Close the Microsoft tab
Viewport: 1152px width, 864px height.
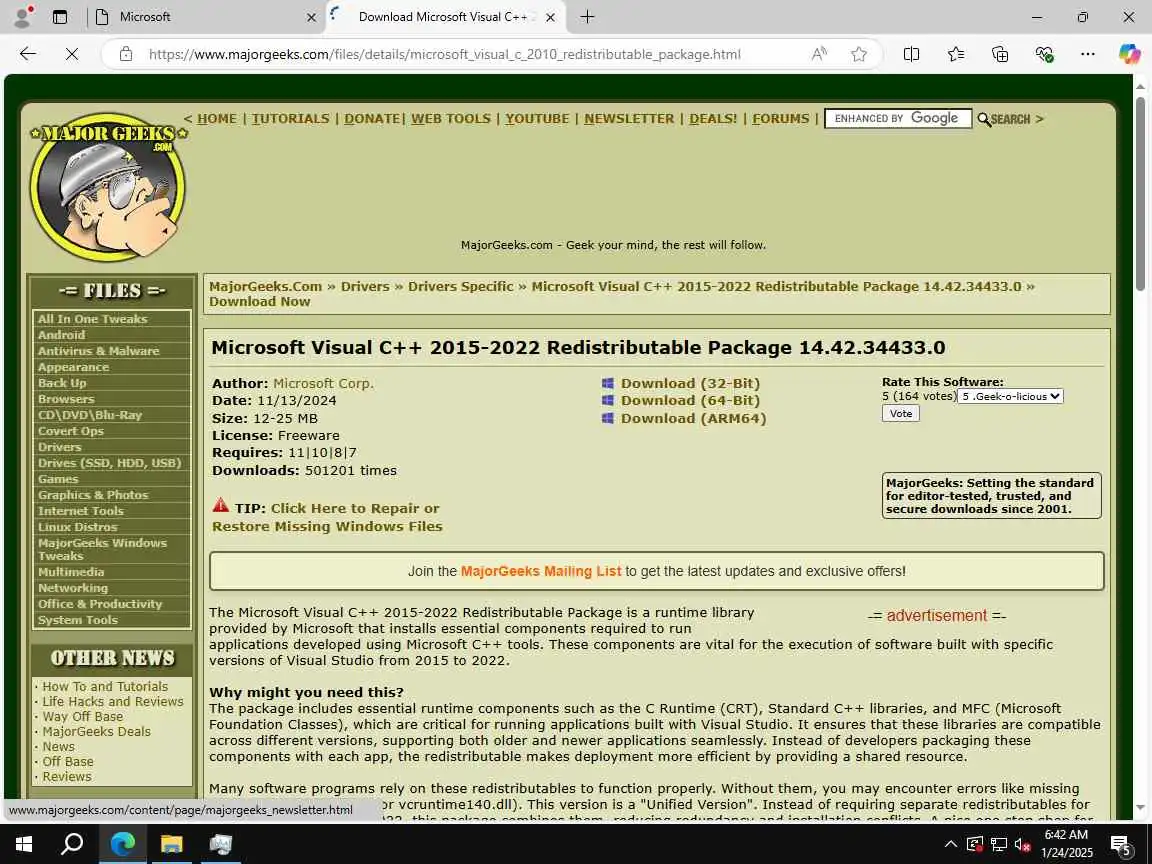[x=312, y=17]
